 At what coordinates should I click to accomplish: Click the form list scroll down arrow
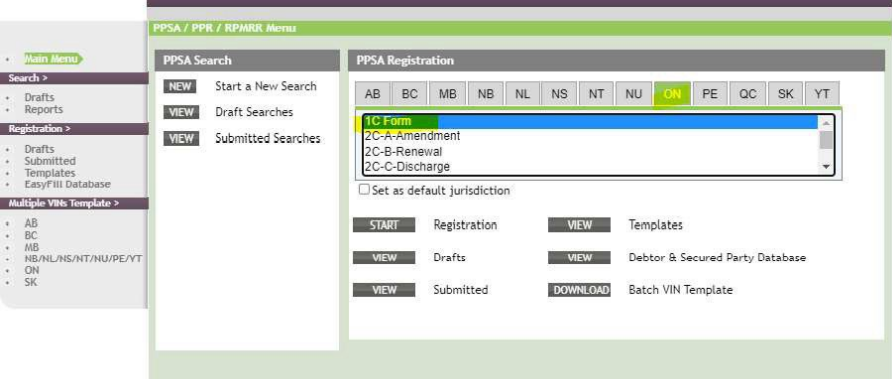pyautogui.click(x=826, y=167)
